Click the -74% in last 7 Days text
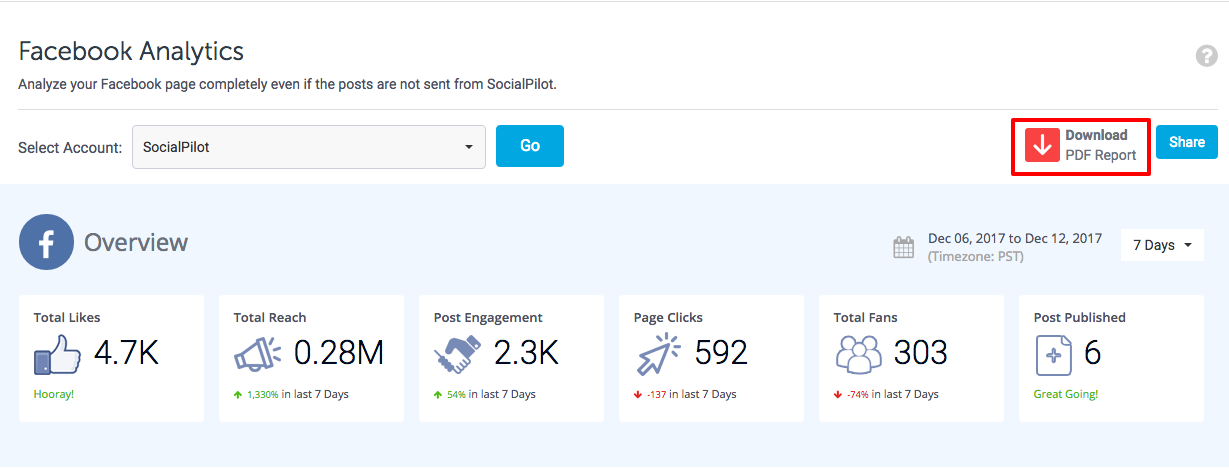The height and width of the screenshot is (468, 1229). pyautogui.click(x=893, y=394)
